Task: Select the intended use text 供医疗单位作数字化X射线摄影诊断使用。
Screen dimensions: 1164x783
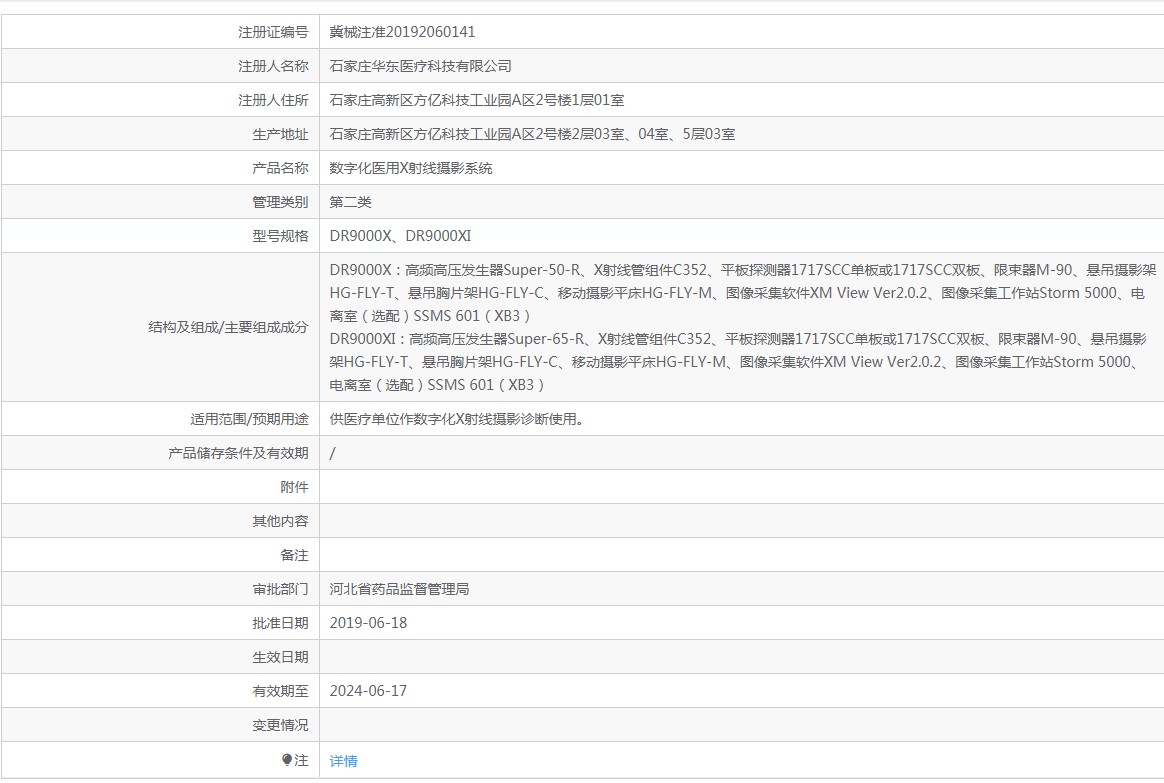Action: point(457,419)
